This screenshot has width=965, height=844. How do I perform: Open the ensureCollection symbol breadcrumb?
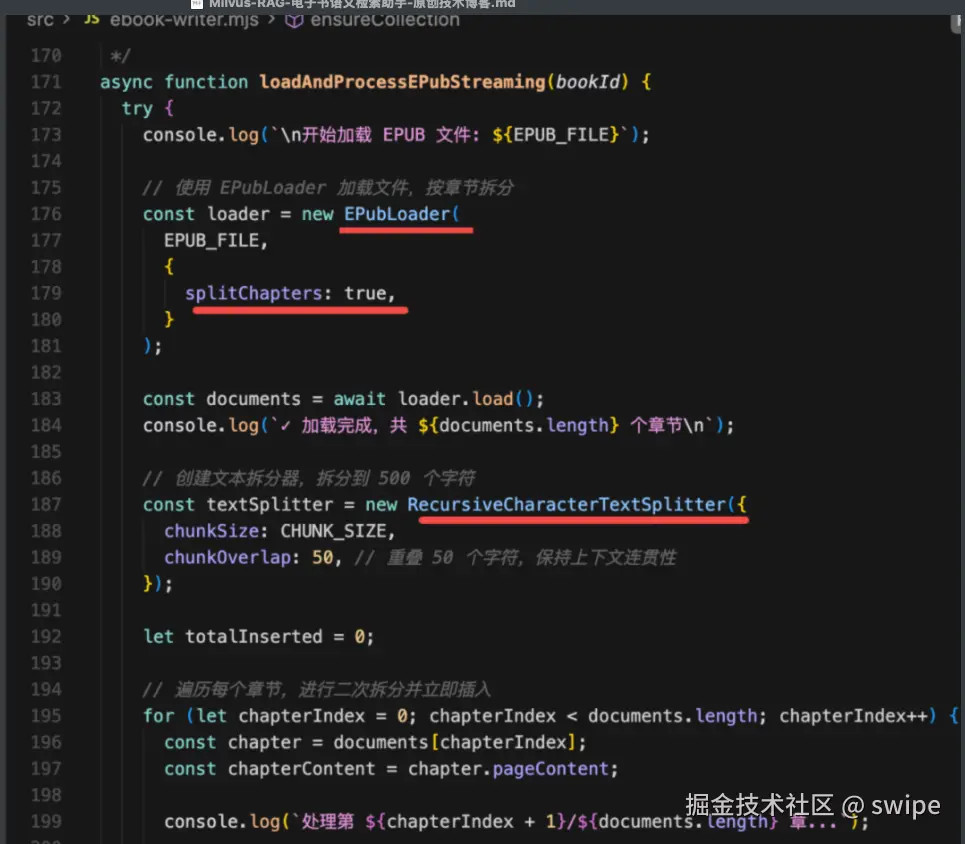pyautogui.click(x=385, y=20)
